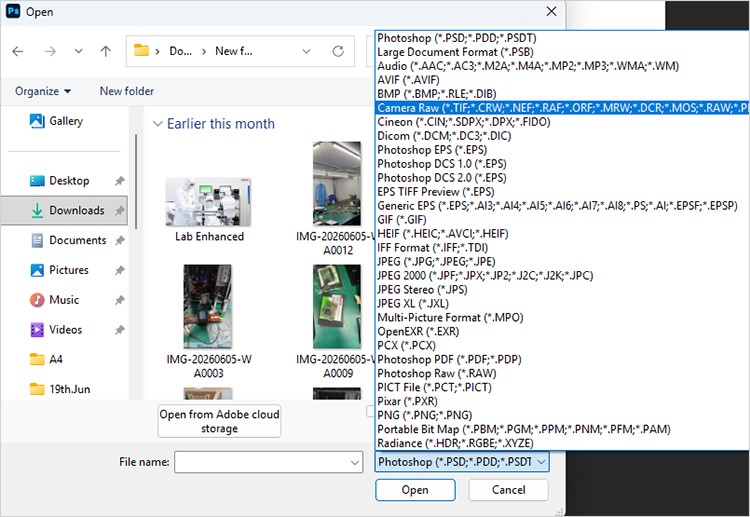Open Music in the sidebar
Screen dimensions: 750x517
pos(55,300)
